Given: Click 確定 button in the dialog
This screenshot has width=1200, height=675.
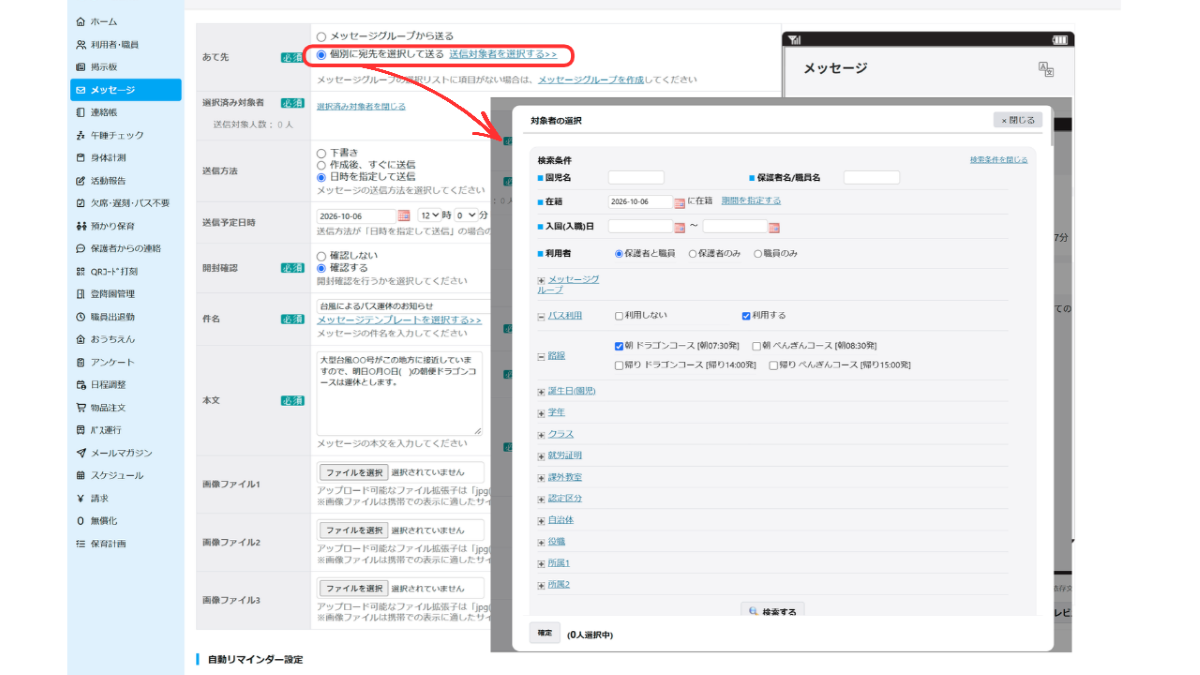Looking at the screenshot, I should [544, 633].
